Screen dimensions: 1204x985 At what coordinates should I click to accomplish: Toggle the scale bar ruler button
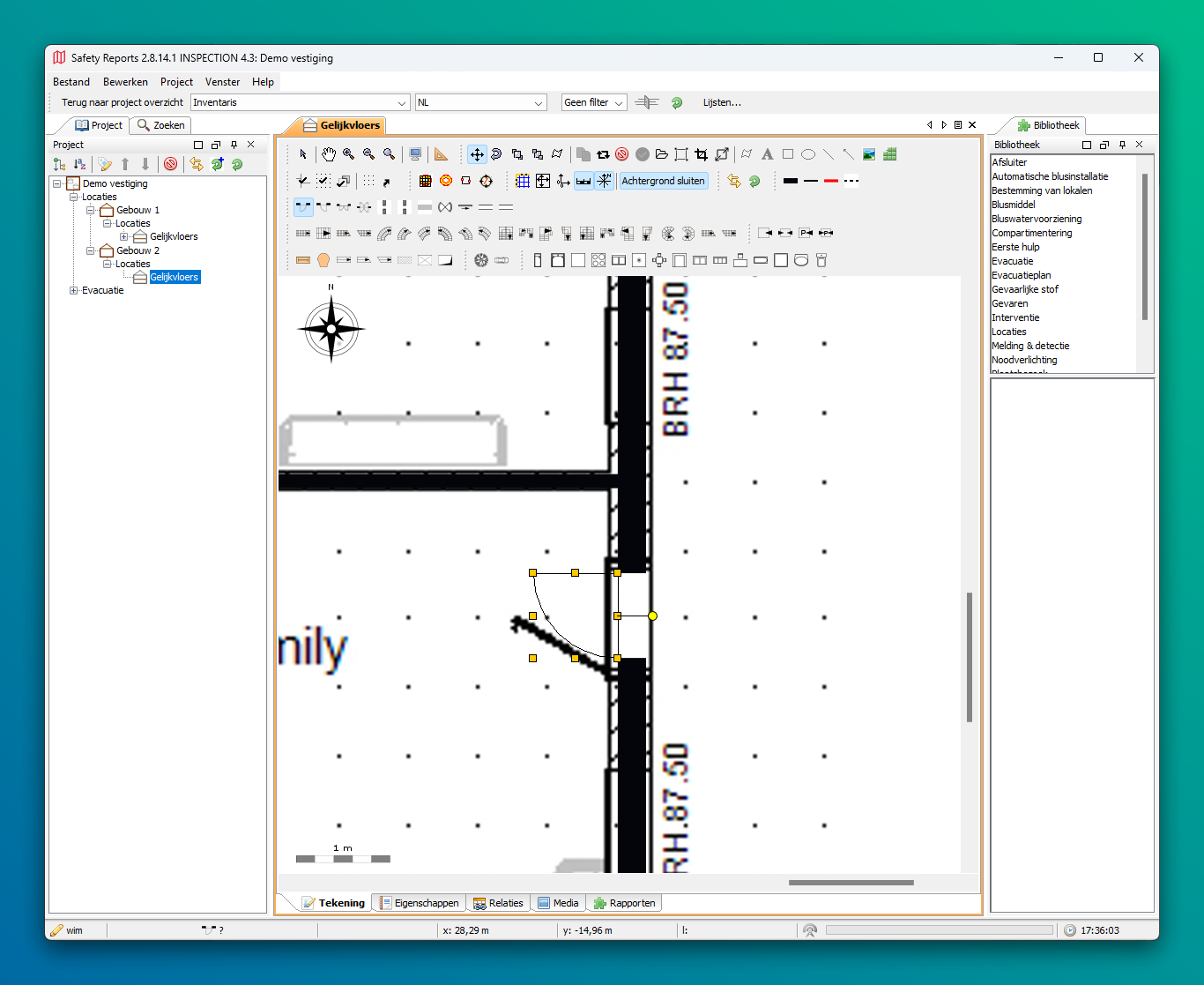click(583, 181)
